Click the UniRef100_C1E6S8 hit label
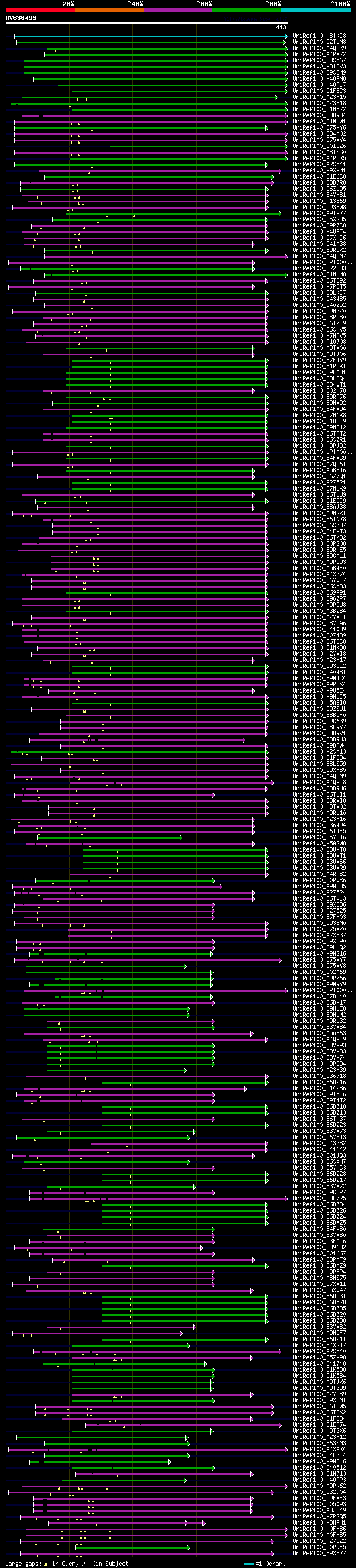The image size is (356, 1568). click(319, 176)
